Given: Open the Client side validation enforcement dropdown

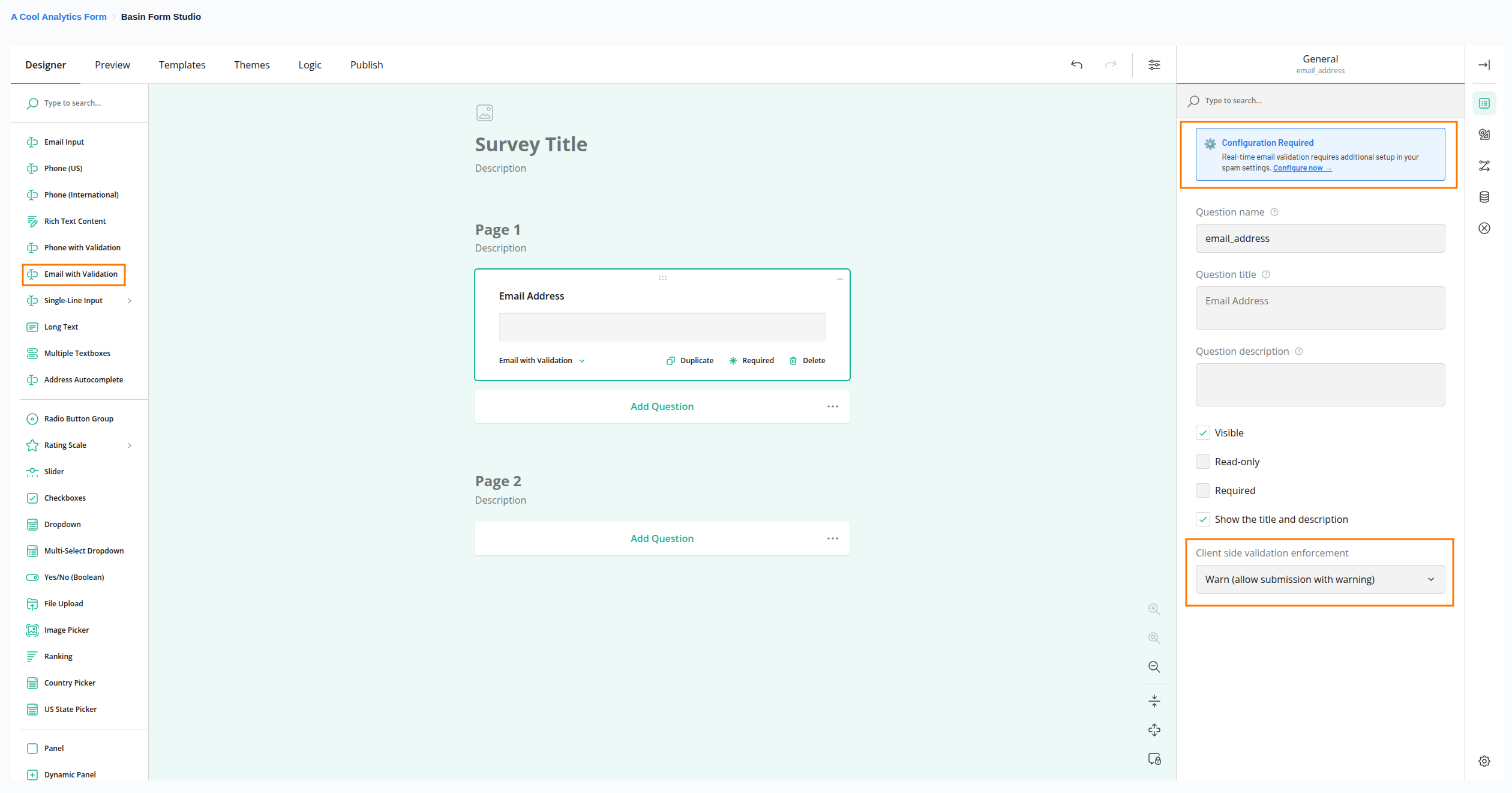Looking at the screenshot, I should click(x=1319, y=579).
